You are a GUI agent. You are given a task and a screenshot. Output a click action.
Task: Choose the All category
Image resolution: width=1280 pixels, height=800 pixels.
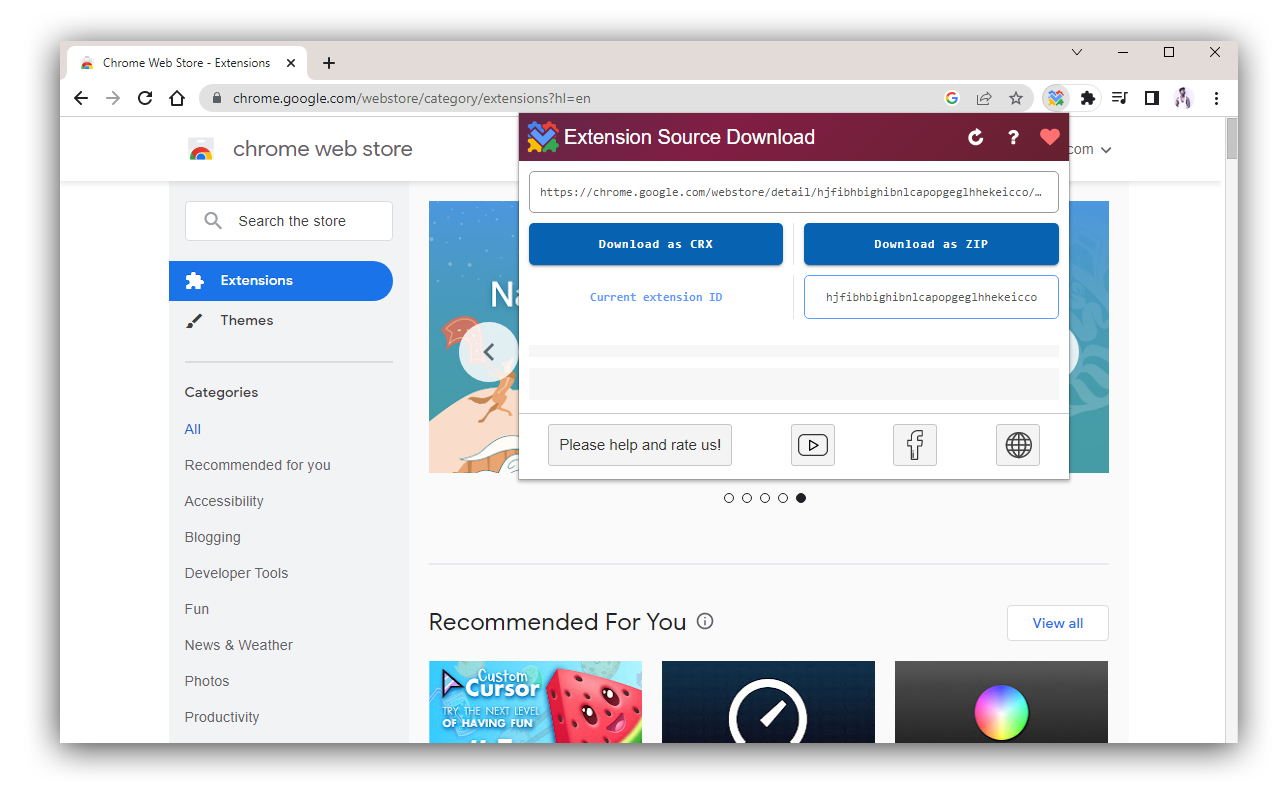pos(193,429)
